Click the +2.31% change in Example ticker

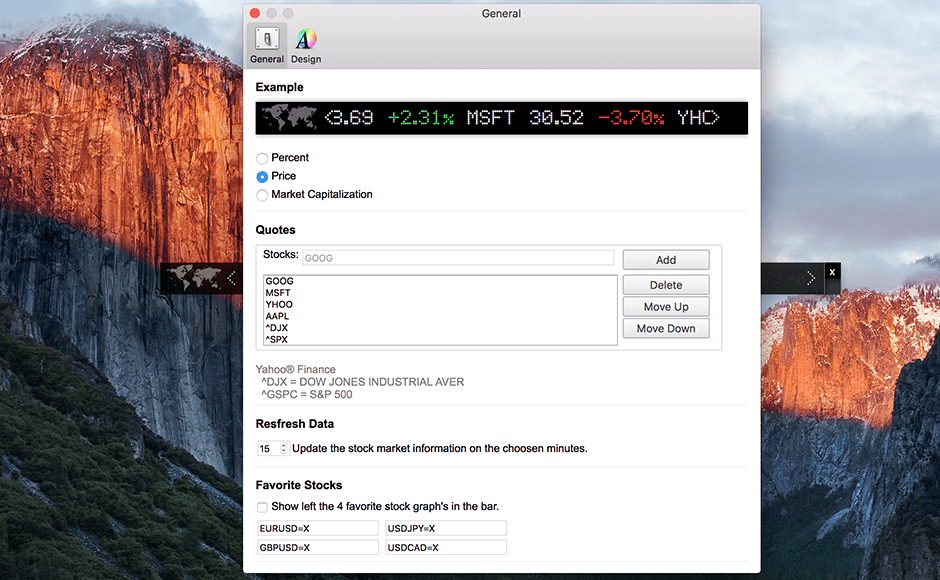coord(421,118)
